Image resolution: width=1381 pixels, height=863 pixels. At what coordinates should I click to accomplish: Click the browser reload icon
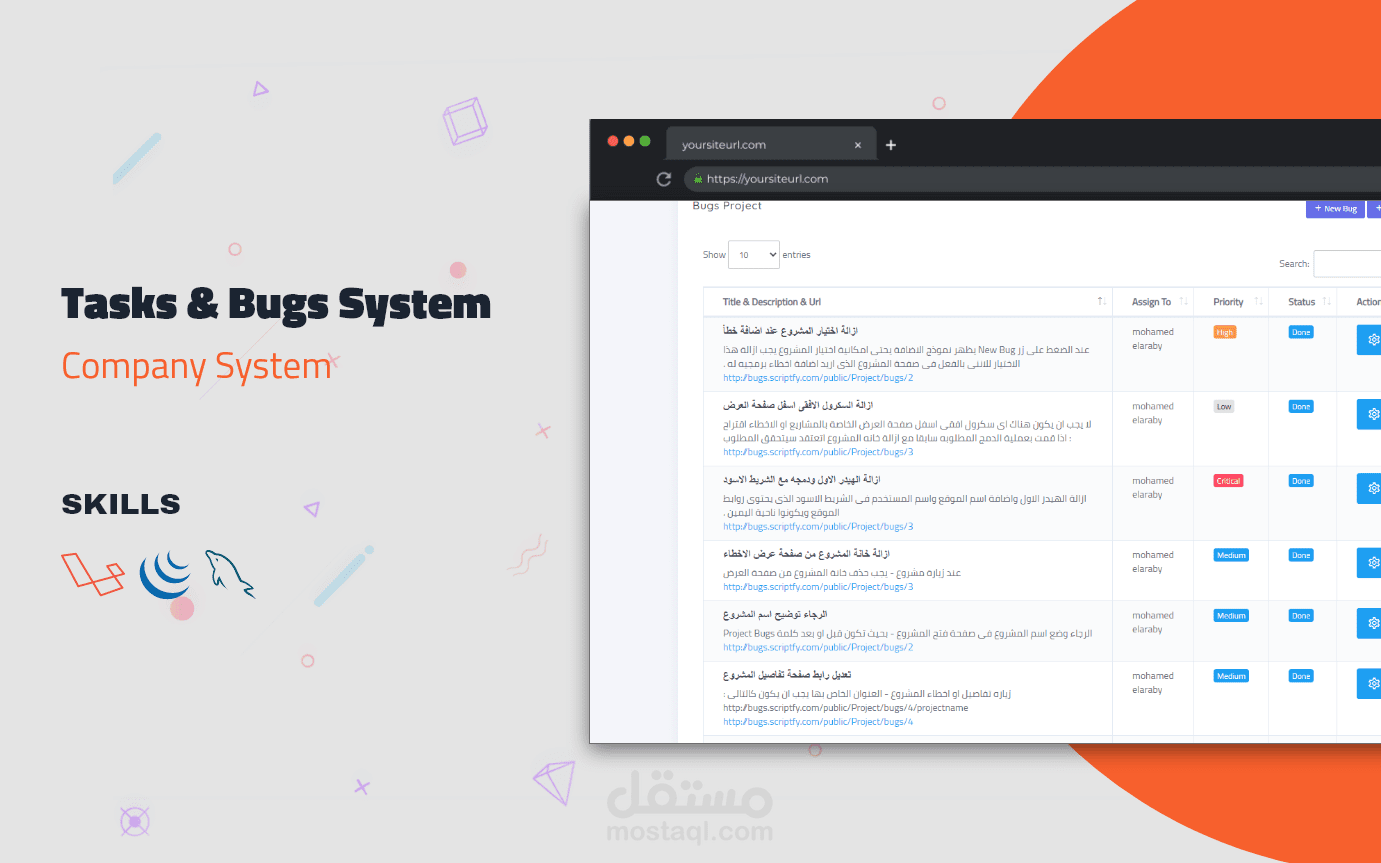point(663,178)
